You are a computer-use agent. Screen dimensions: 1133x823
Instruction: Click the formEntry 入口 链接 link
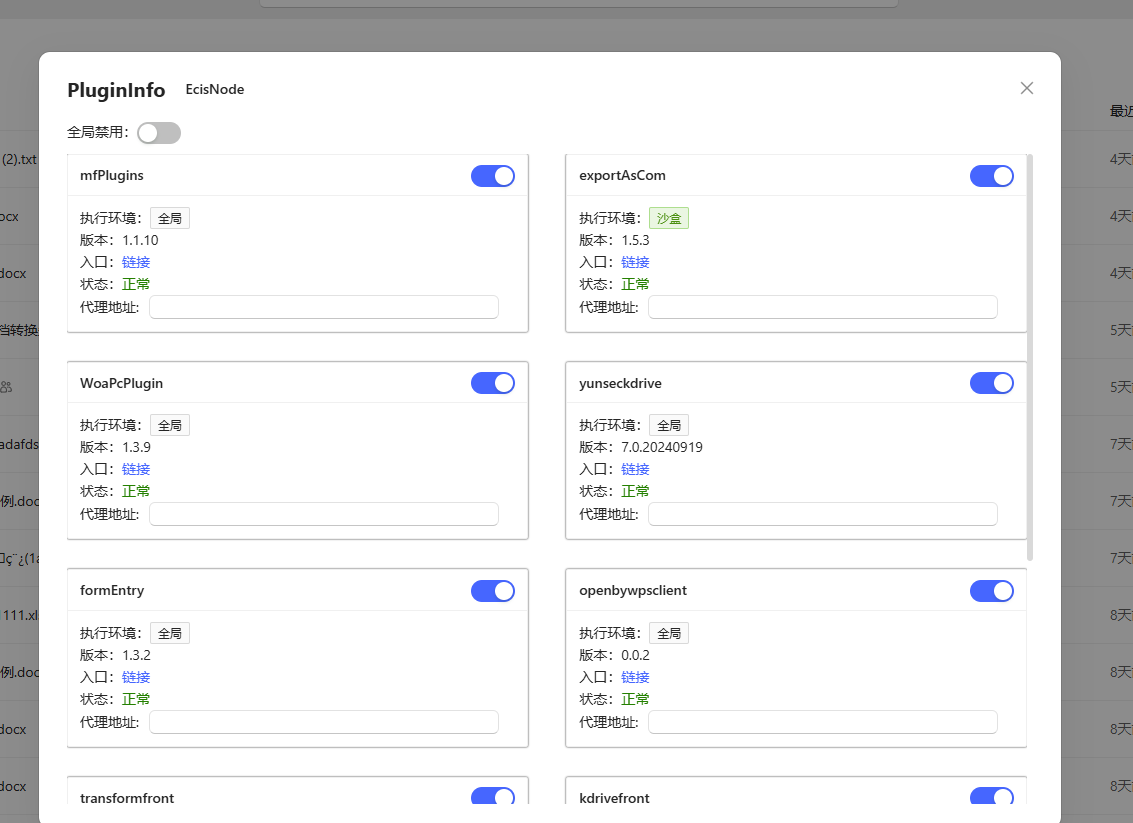[x=136, y=677]
